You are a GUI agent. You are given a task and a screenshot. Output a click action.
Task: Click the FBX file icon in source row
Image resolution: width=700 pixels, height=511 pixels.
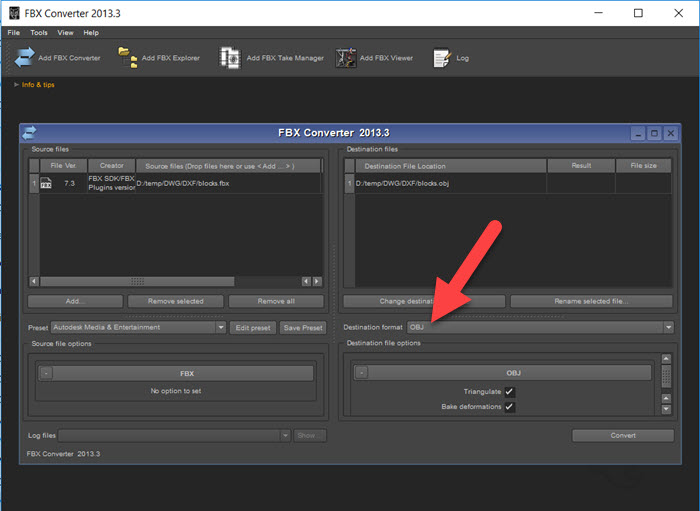tap(46, 183)
